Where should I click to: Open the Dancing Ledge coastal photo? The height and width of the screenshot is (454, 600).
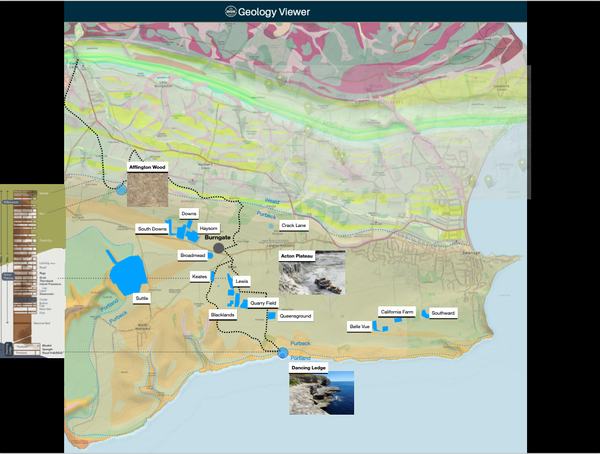[321, 393]
